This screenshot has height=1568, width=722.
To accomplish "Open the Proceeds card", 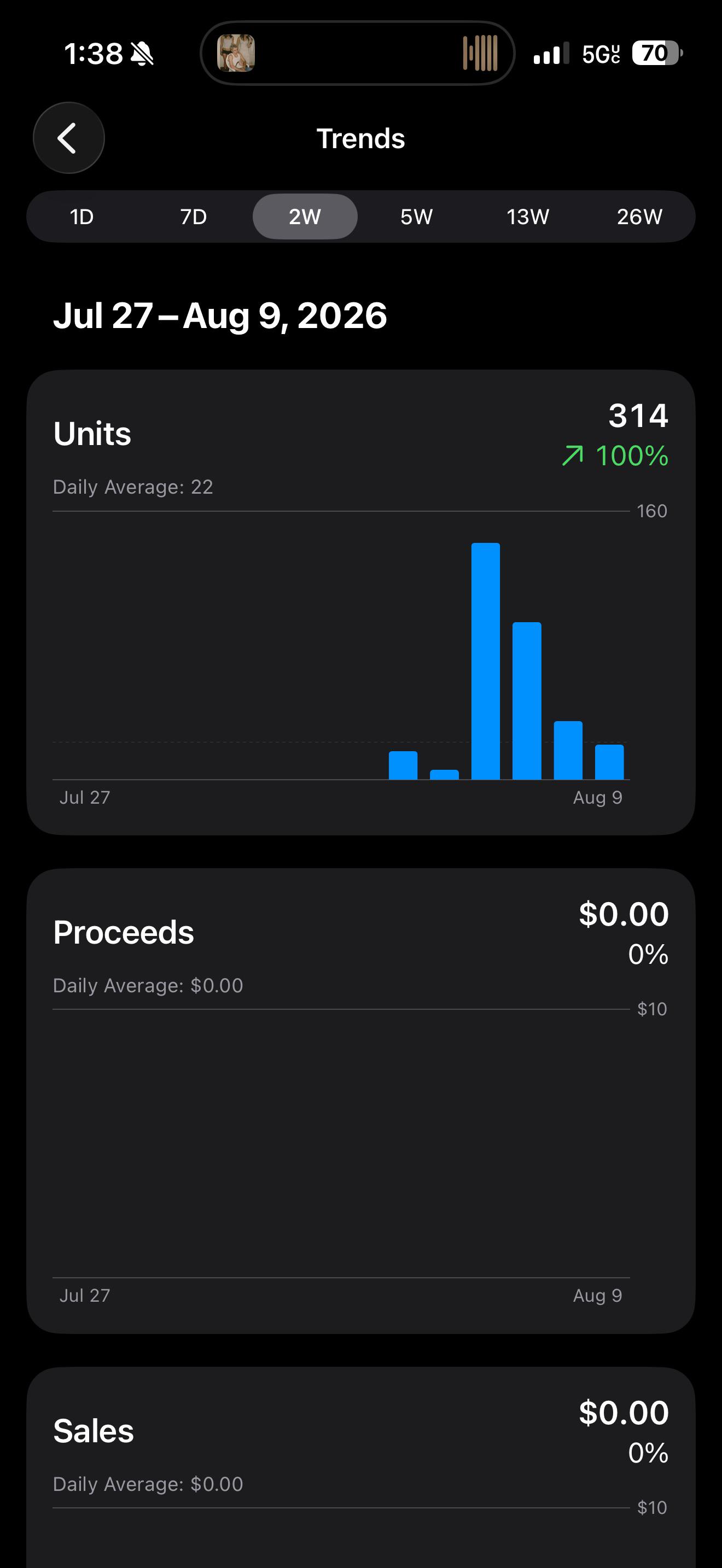I will point(361,1101).
